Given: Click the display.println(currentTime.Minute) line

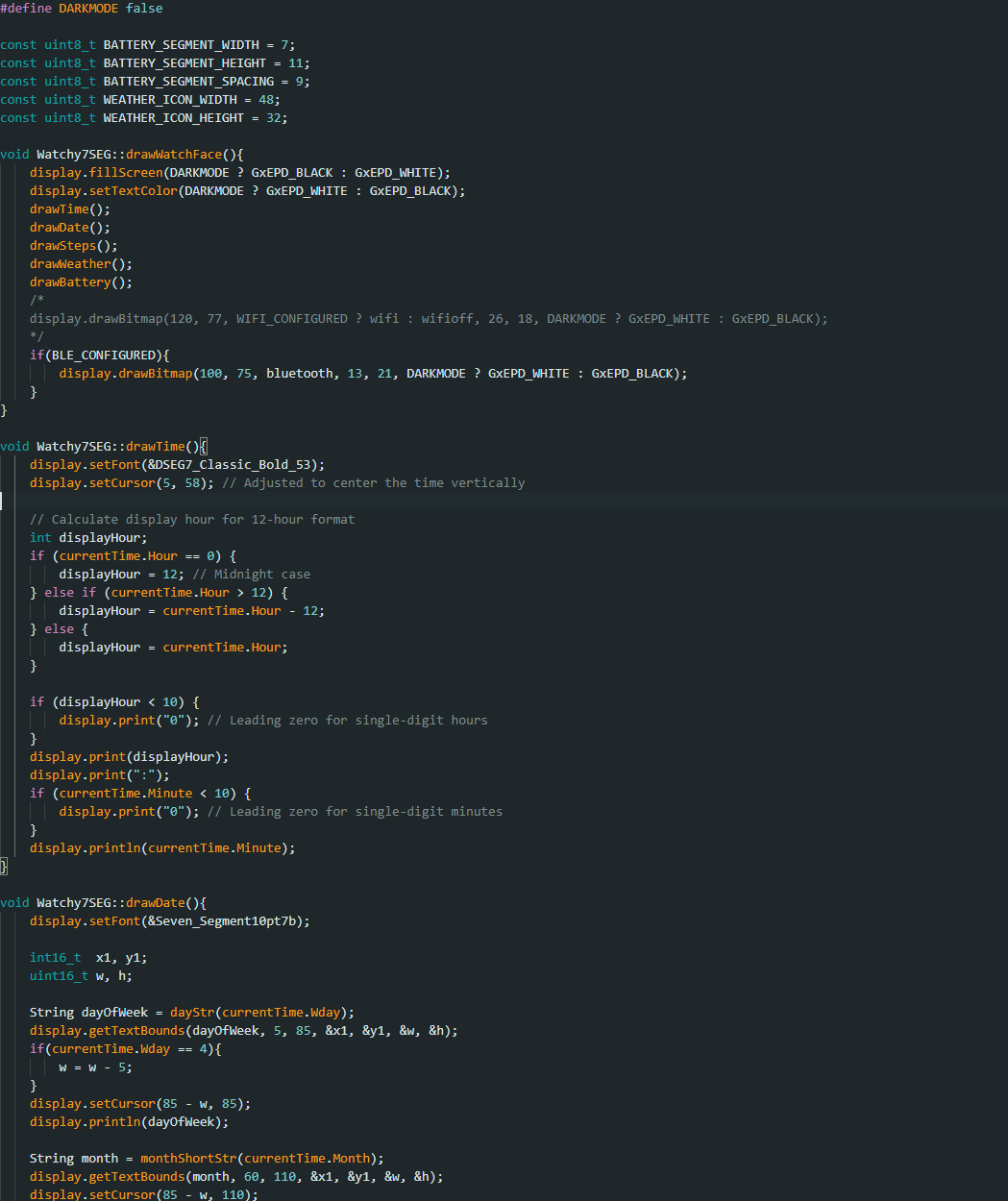Looking at the screenshot, I should pos(163,848).
